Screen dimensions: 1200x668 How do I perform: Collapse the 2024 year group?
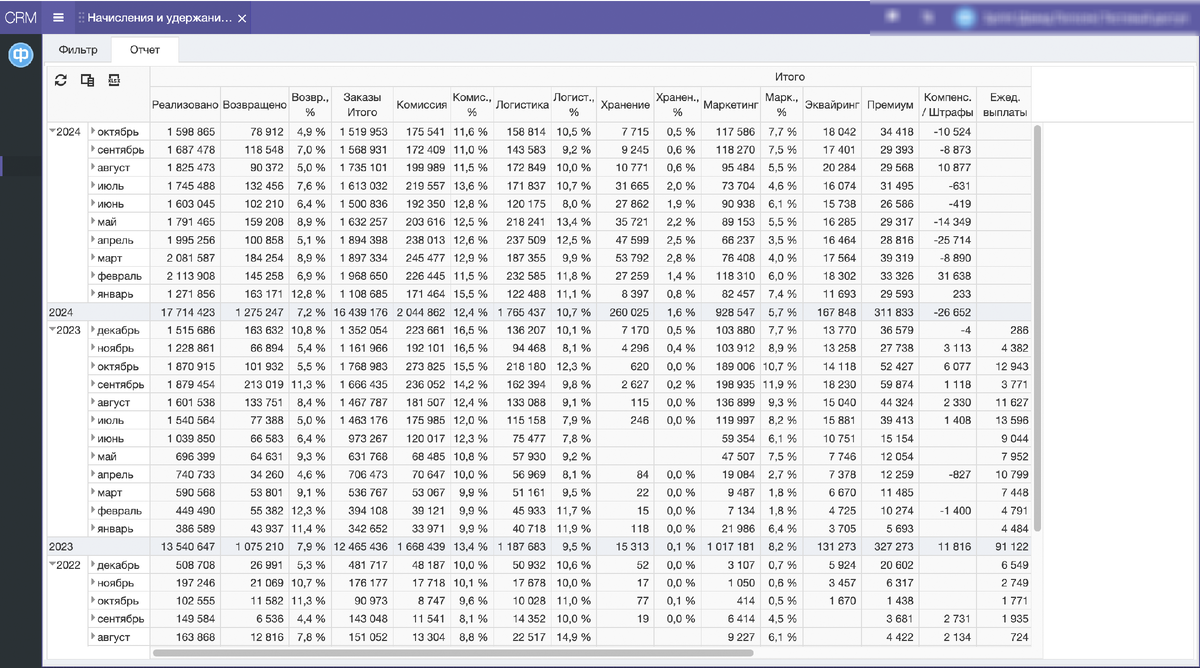tap(53, 131)
